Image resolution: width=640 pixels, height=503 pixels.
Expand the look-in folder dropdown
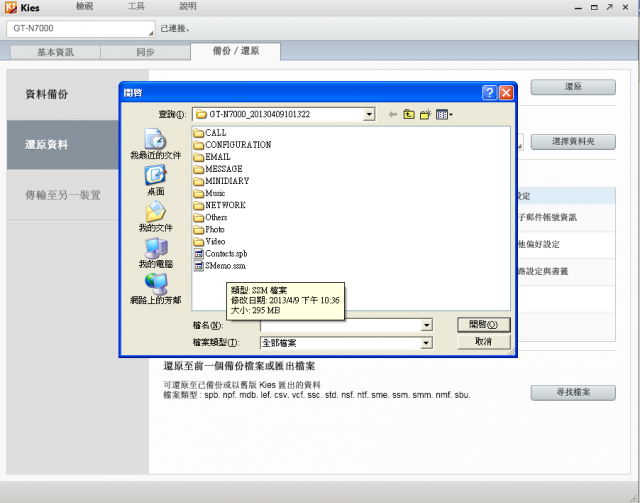tap(369, 114)
